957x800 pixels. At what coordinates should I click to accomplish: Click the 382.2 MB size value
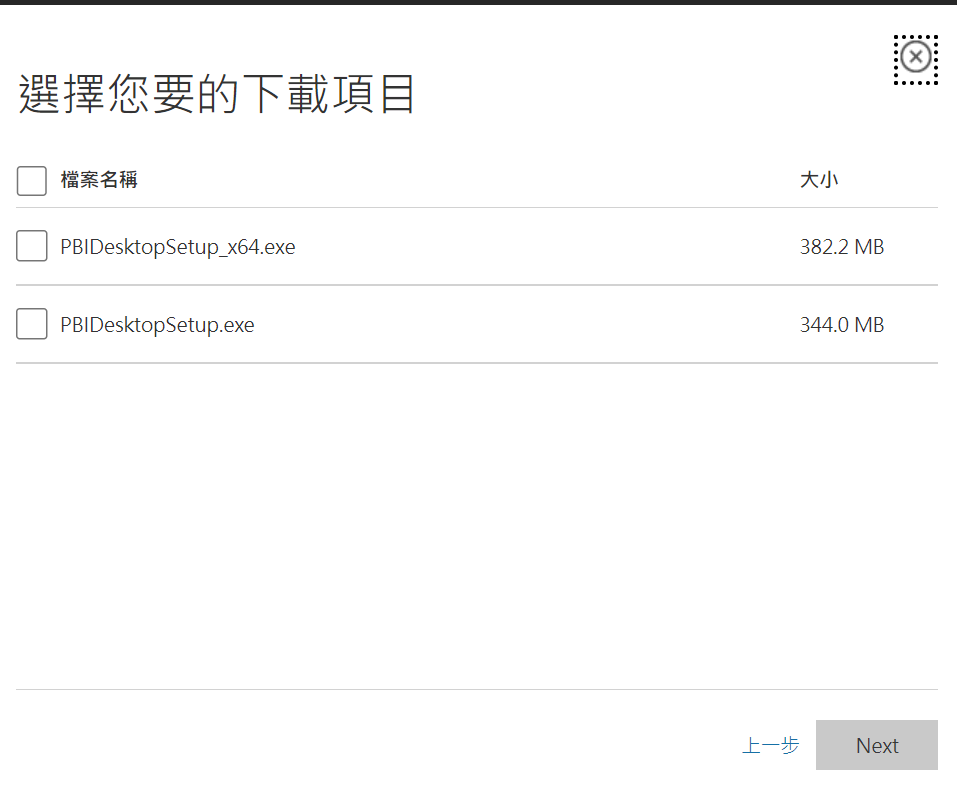tap(842, 247)
